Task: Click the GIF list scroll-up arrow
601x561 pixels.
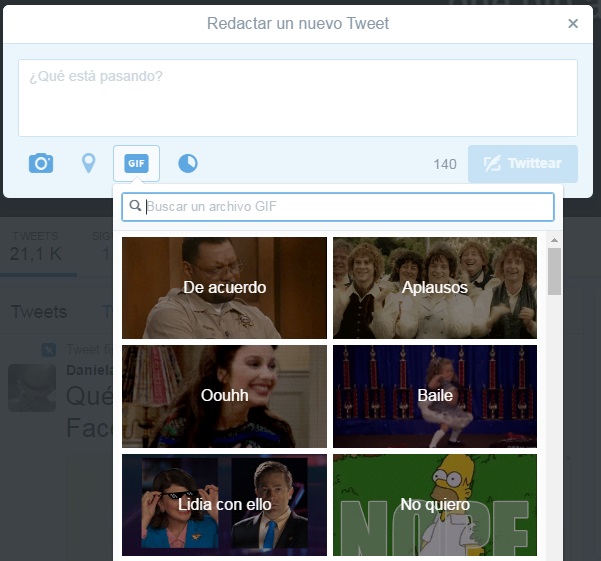Action: pos(554,240)
